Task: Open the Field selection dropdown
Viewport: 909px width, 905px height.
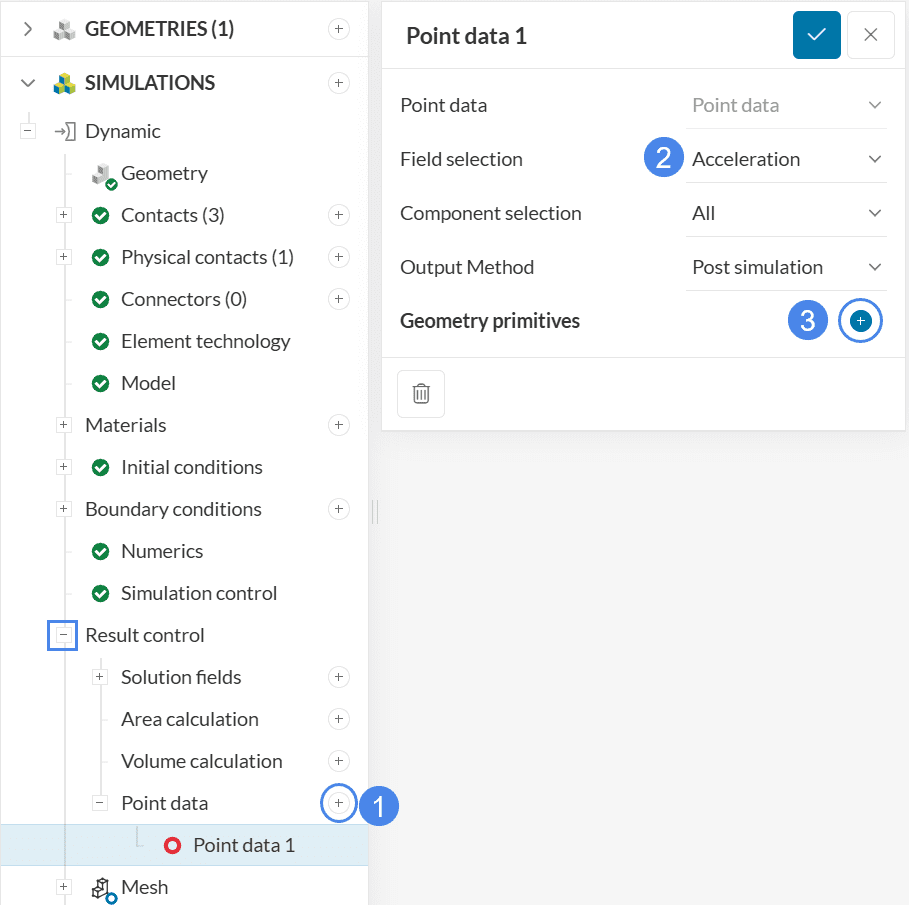Action: 786,159
